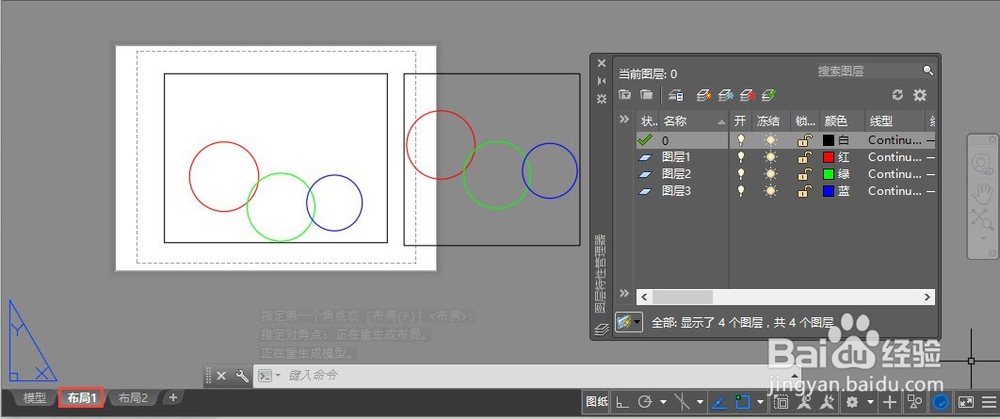Click clean screen icon in status bar
This screenshot has width=1000, height=419.
click(966, 402)
